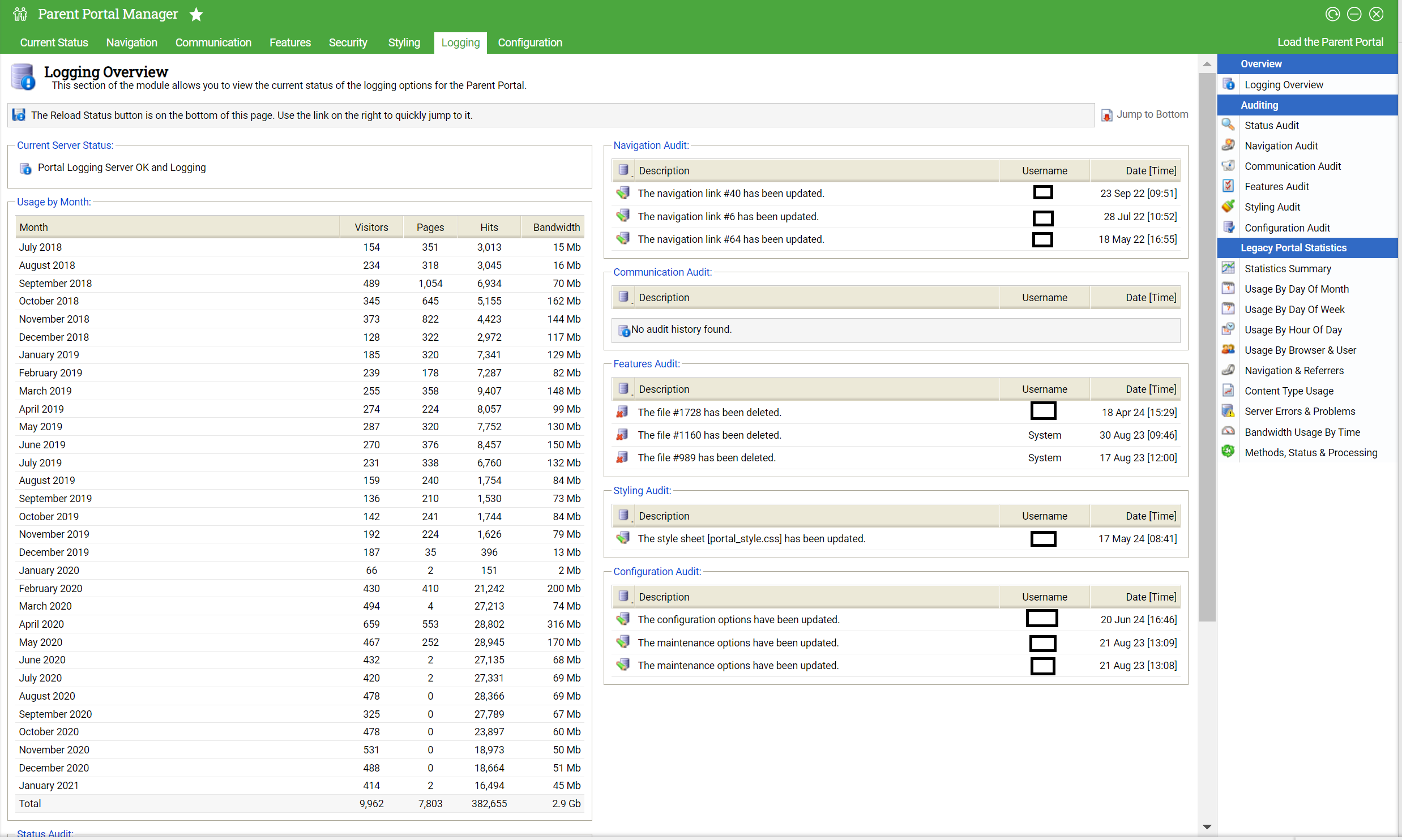1402x840 pixels.
Task: Click the Statistics Summary chart icon
Action: point(1228,268)
